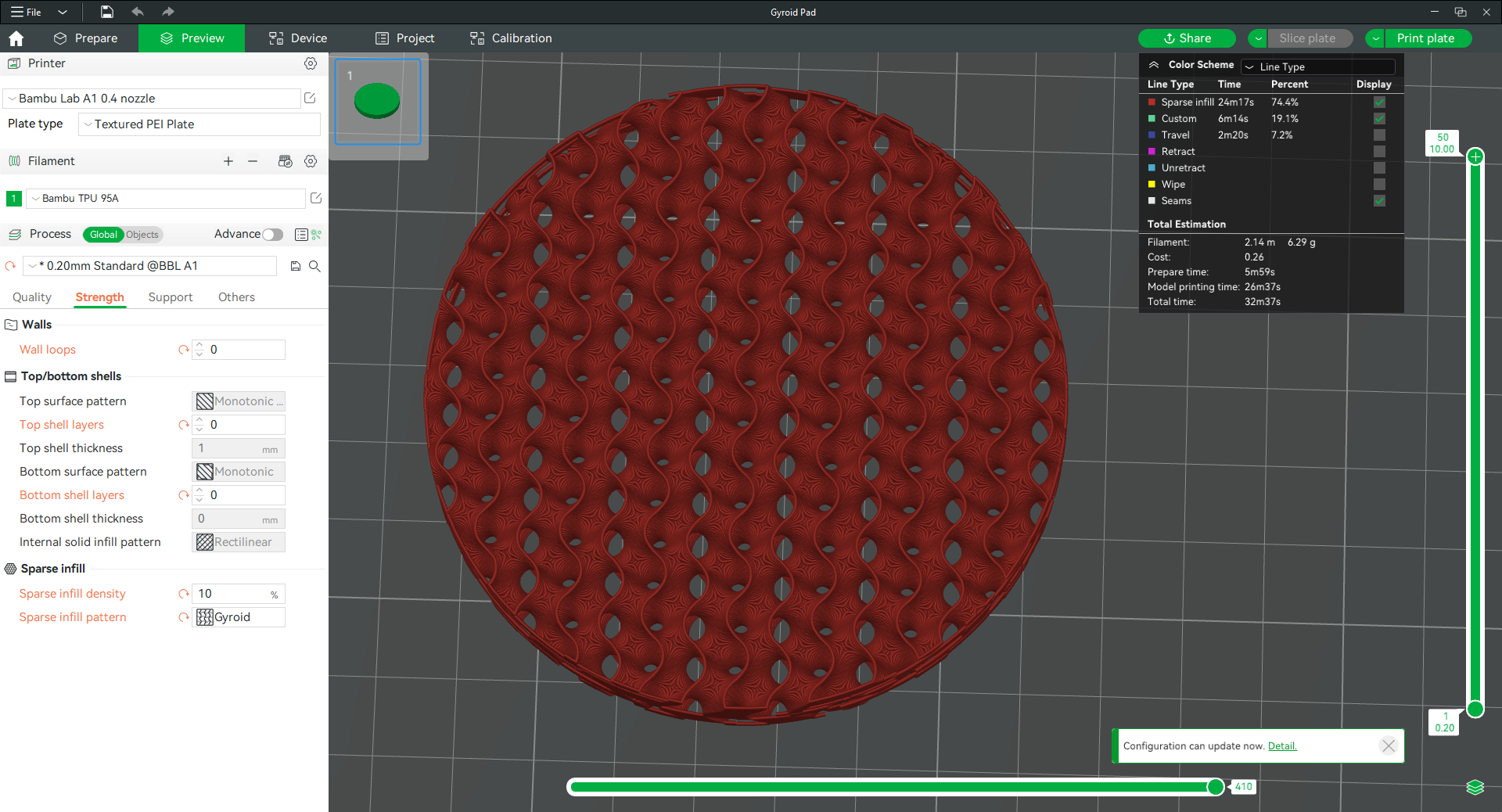The width and height of the screenshot is (1502, 812).
Task: Add a filament with plus icon
Action: [228, 161]
